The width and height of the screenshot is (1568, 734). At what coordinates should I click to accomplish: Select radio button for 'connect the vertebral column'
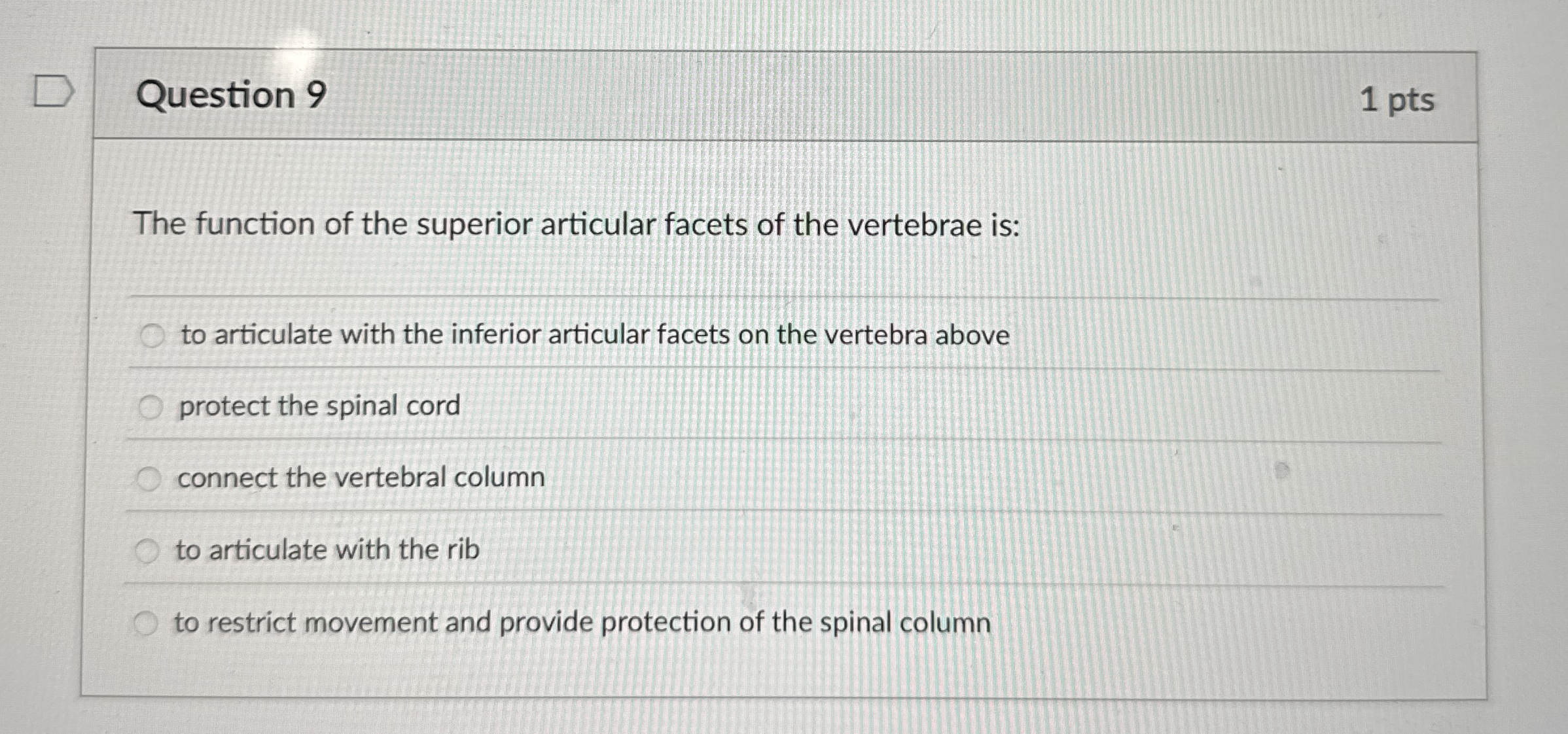(151, 478)
